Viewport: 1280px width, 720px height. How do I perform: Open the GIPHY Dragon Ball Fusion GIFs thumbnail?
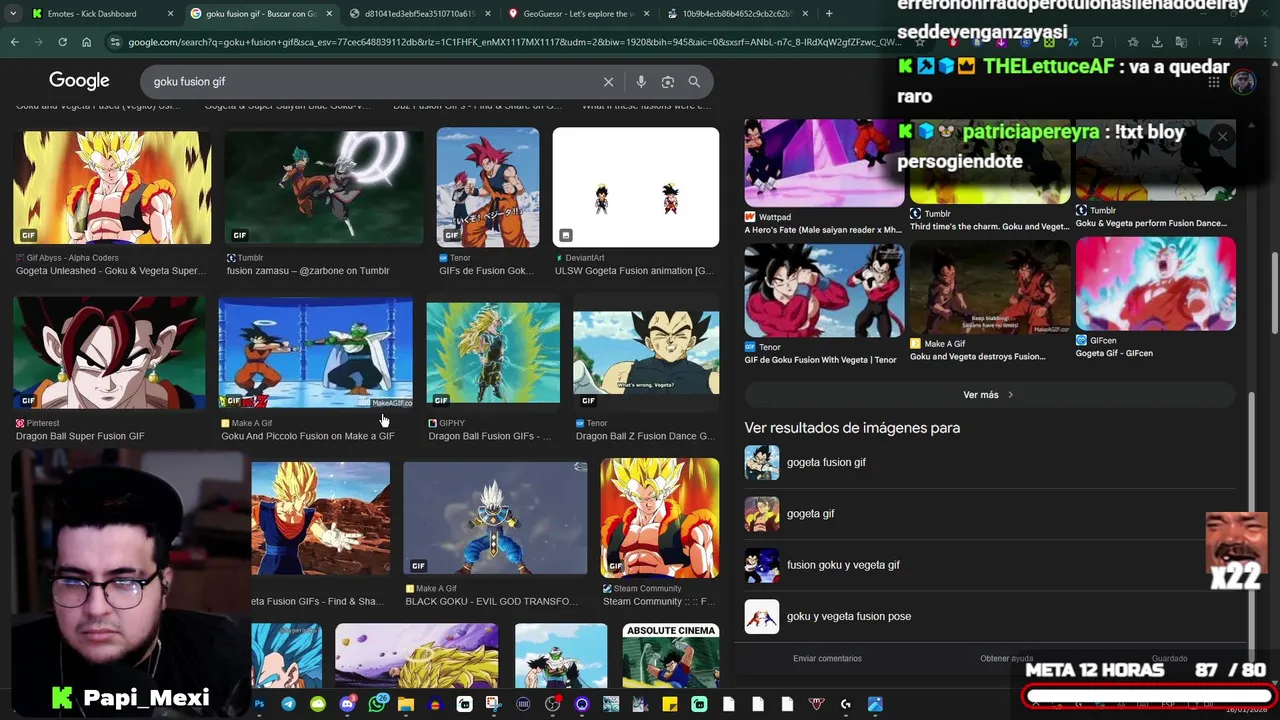click(x=493, y=353)
